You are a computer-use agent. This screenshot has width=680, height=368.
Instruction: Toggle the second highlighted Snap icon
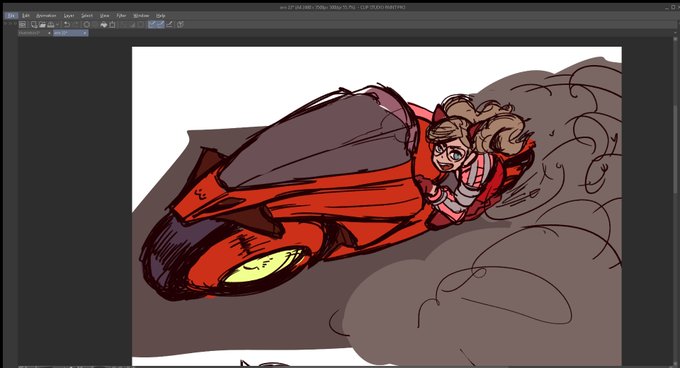[160, 25]
